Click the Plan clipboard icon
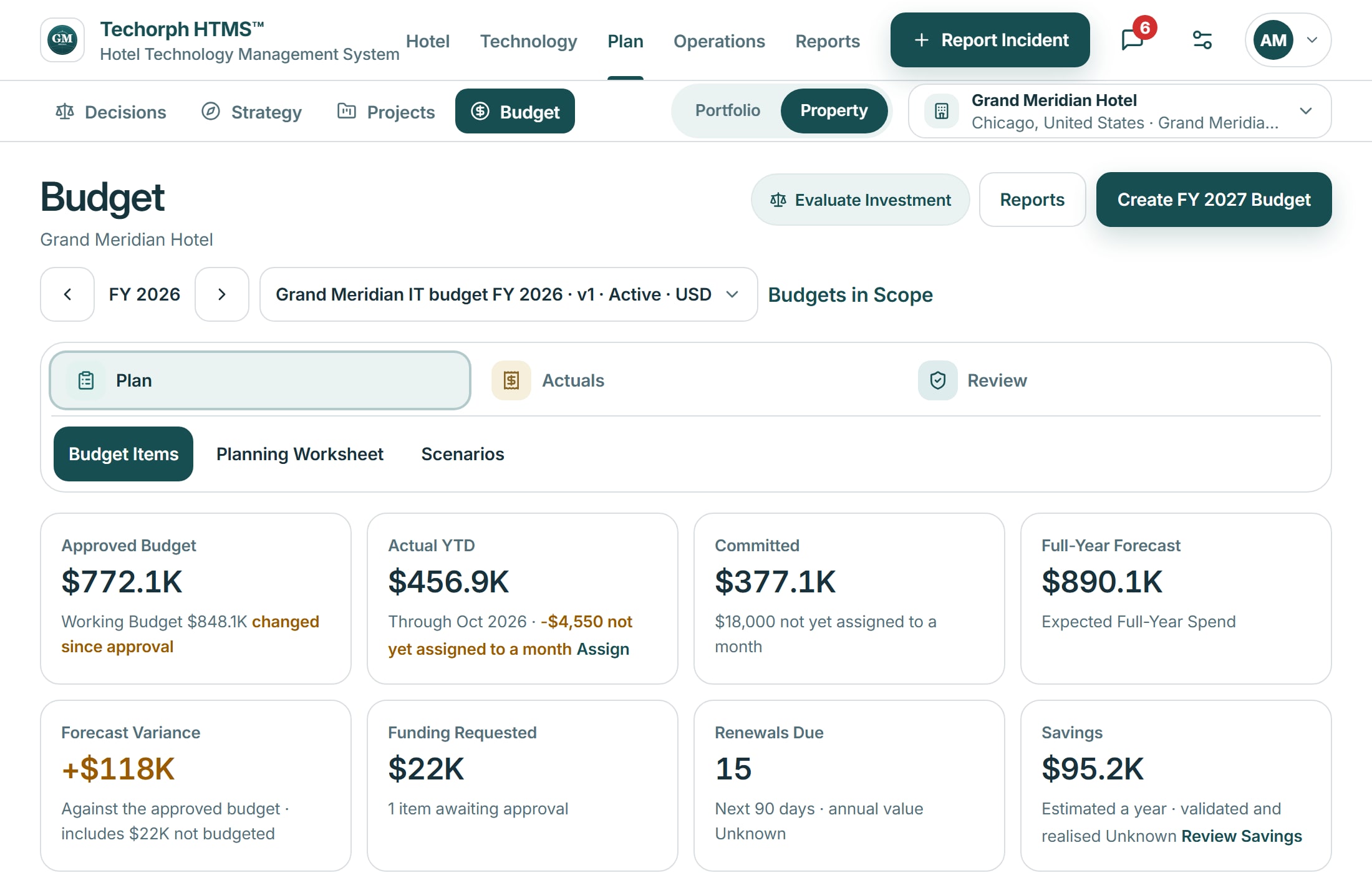 86,380
